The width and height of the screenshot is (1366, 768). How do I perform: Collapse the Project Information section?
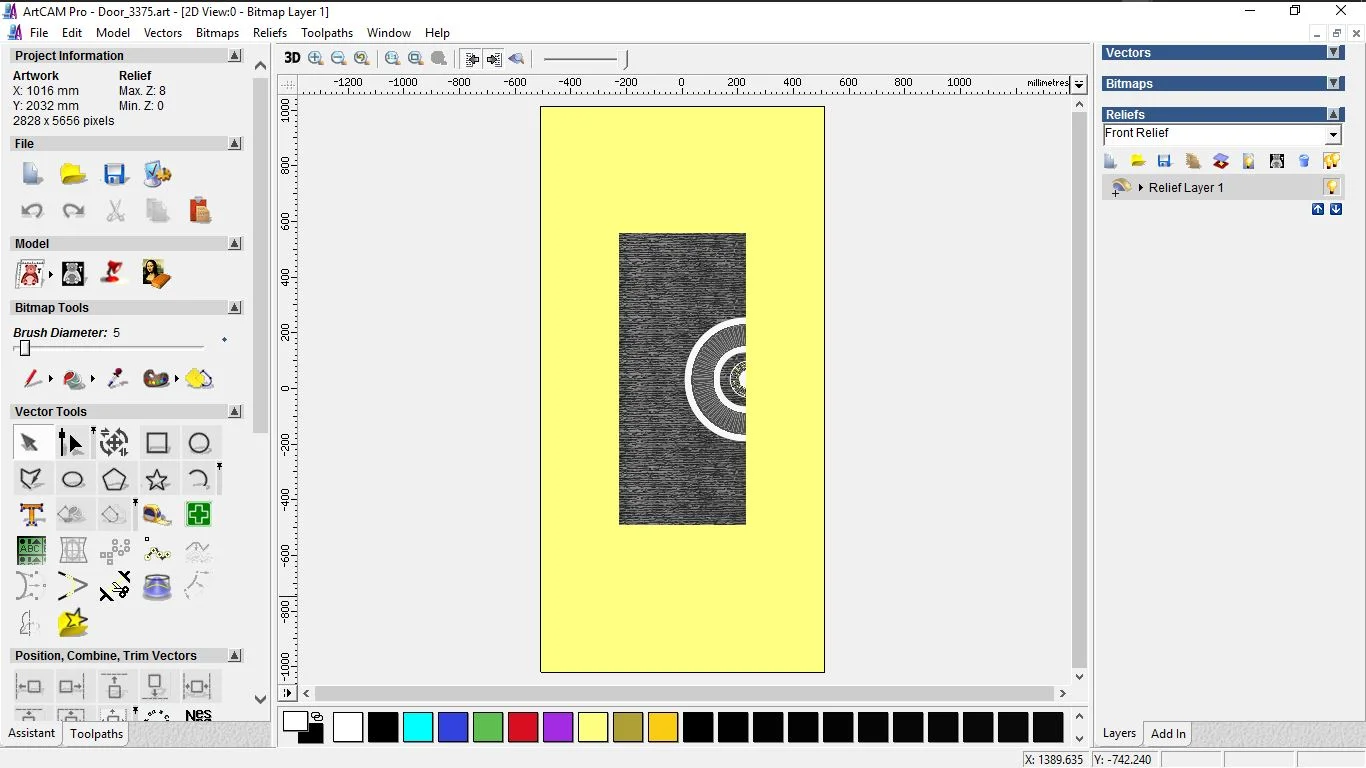pos(235,56)
